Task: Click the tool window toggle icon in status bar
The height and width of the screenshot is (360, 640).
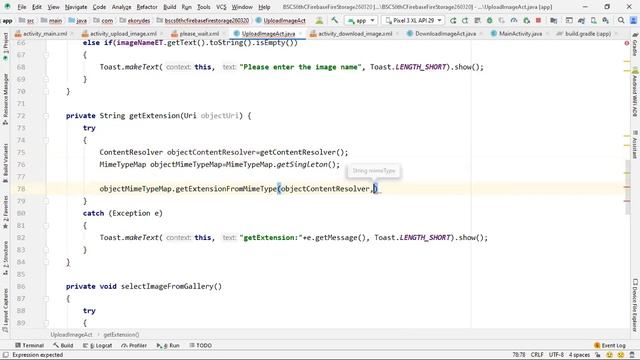Action: click(5, 355)
